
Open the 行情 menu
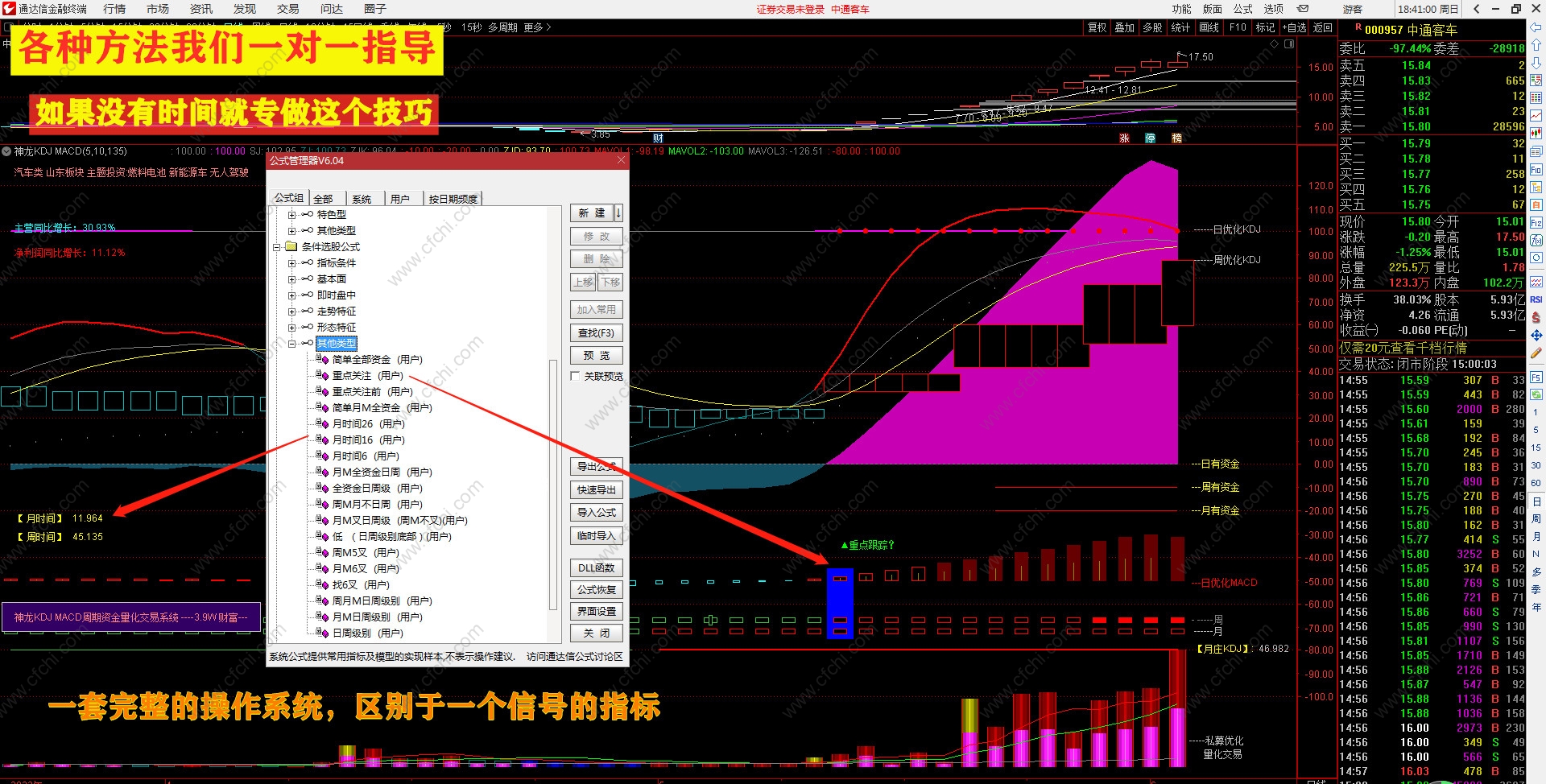pos(114,9)
